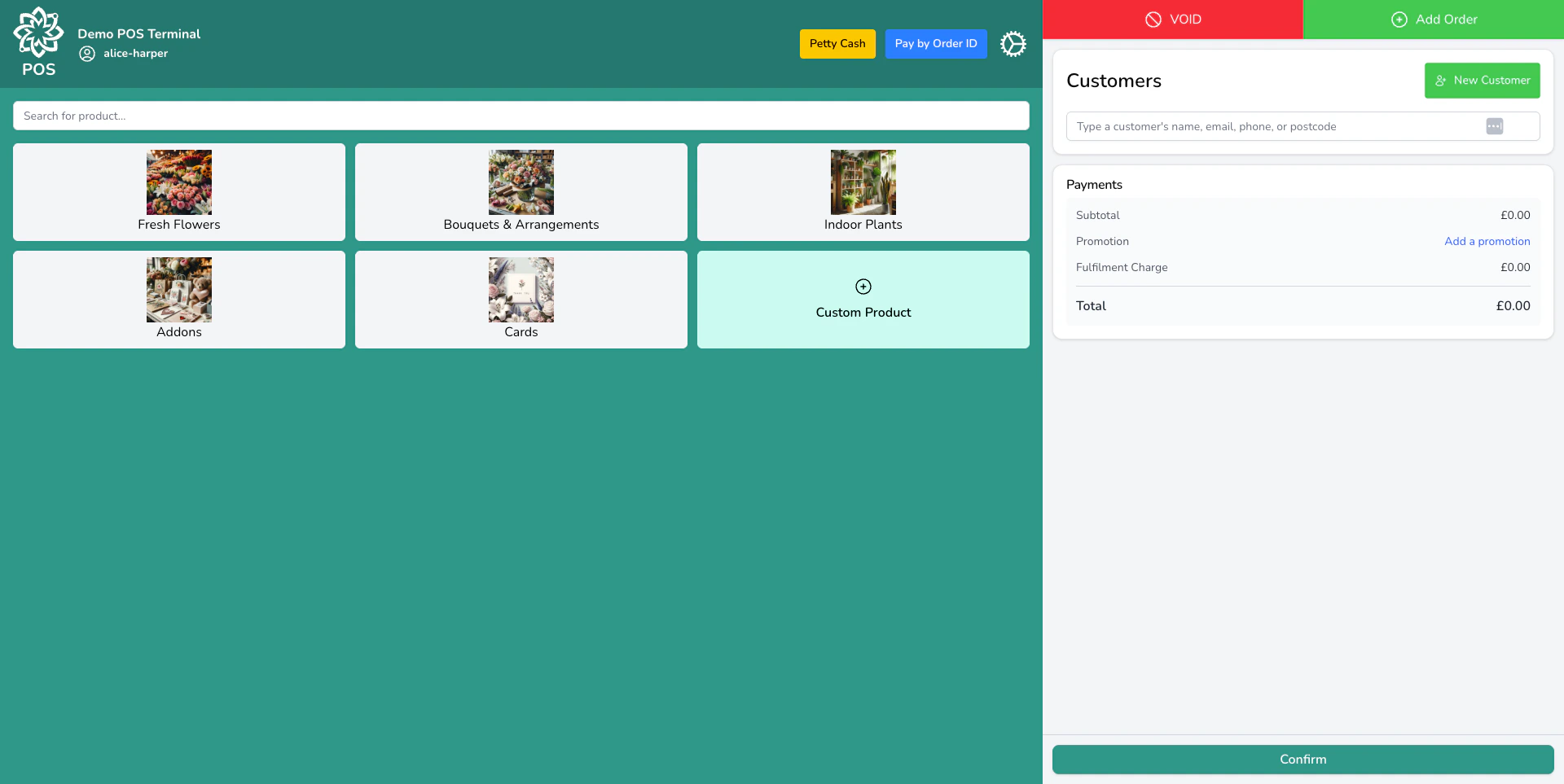Select Pay by Order ID
The height and width of the screenshot is (784, 1564).
tap(935, 43)
